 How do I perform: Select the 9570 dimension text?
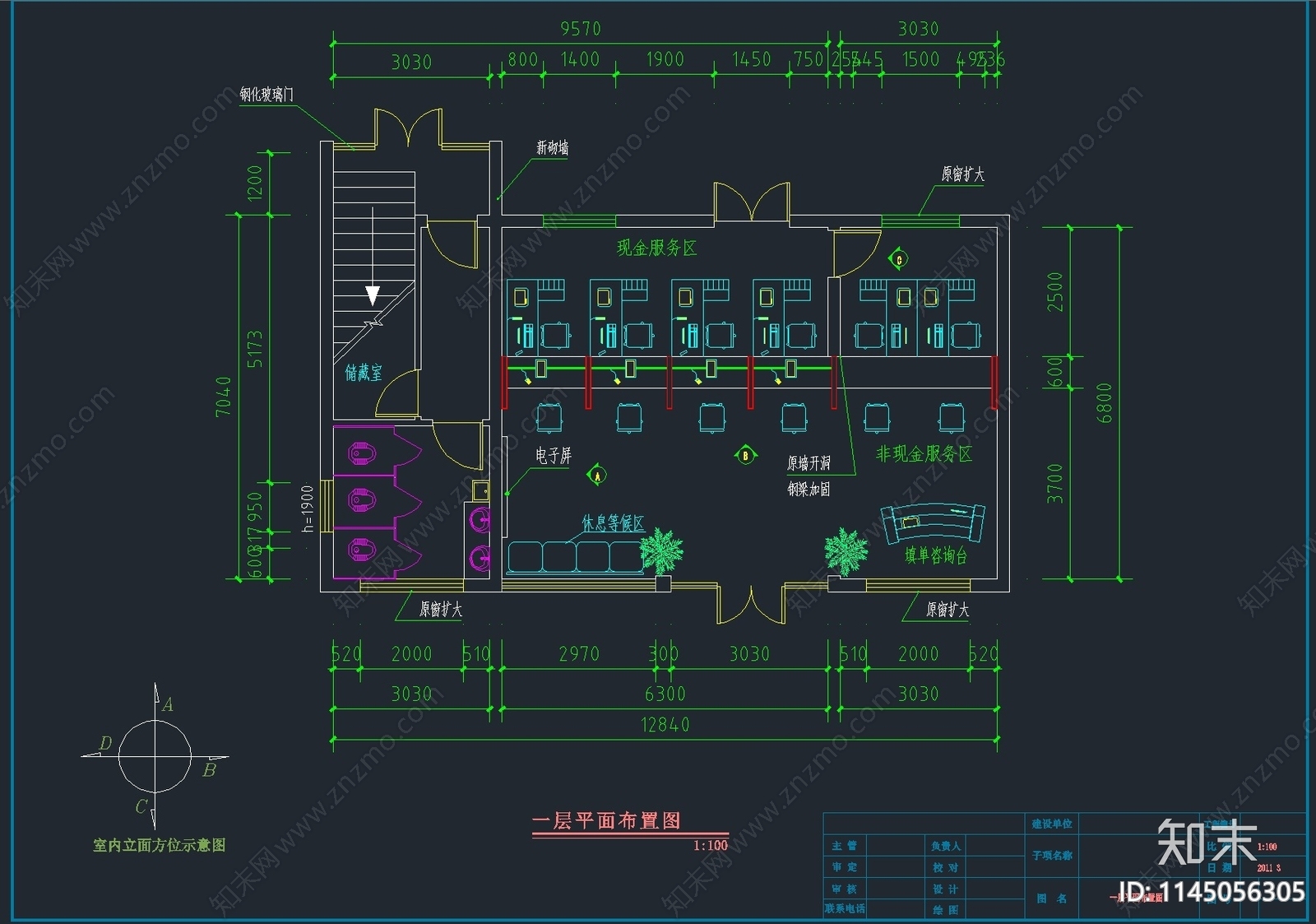click(x=581, y=29)
